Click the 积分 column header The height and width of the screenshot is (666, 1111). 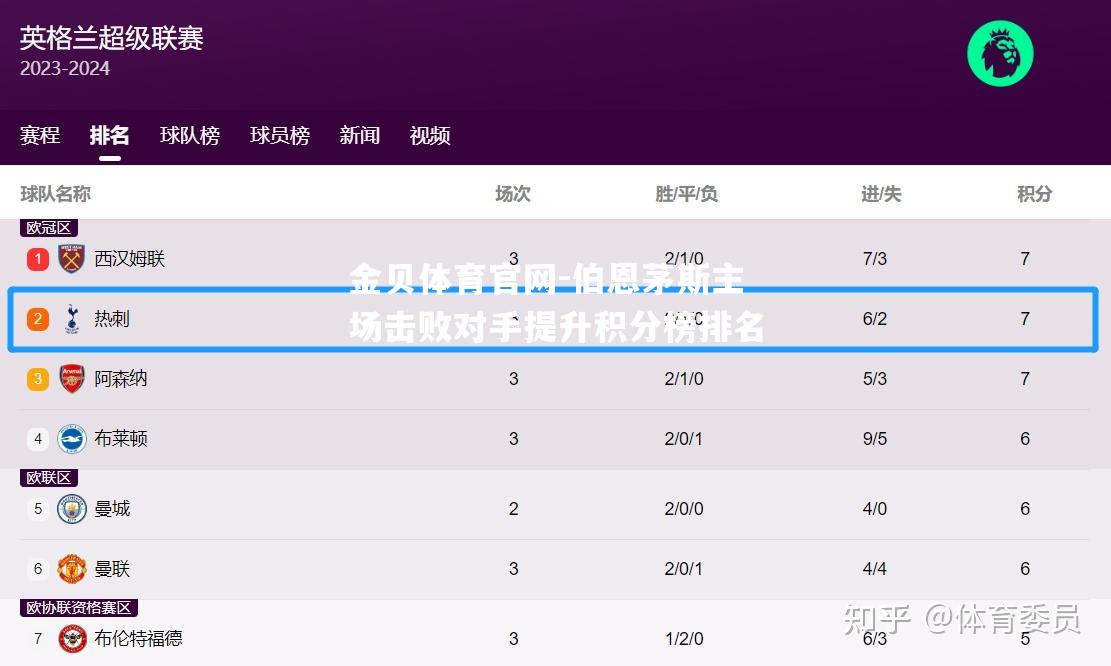click(x=1034, y=193)
